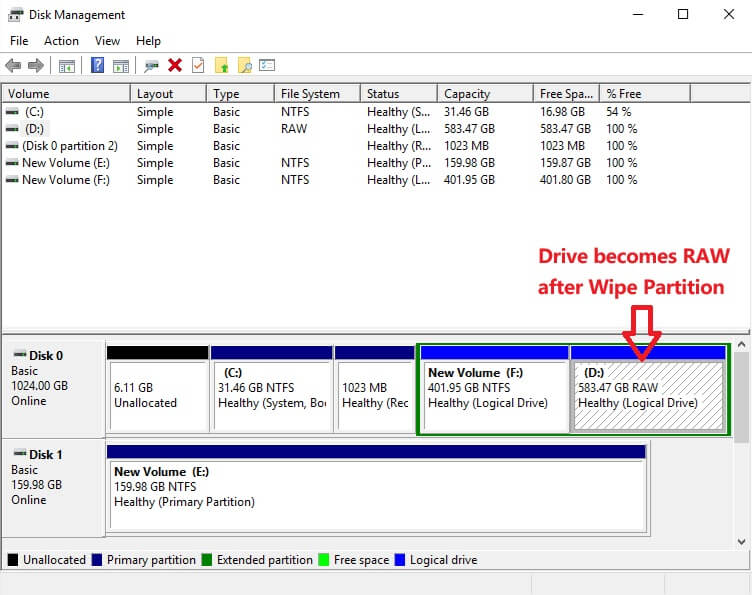Click the 54 % free cell
The image size is (752, 595).
click(618, 112)
